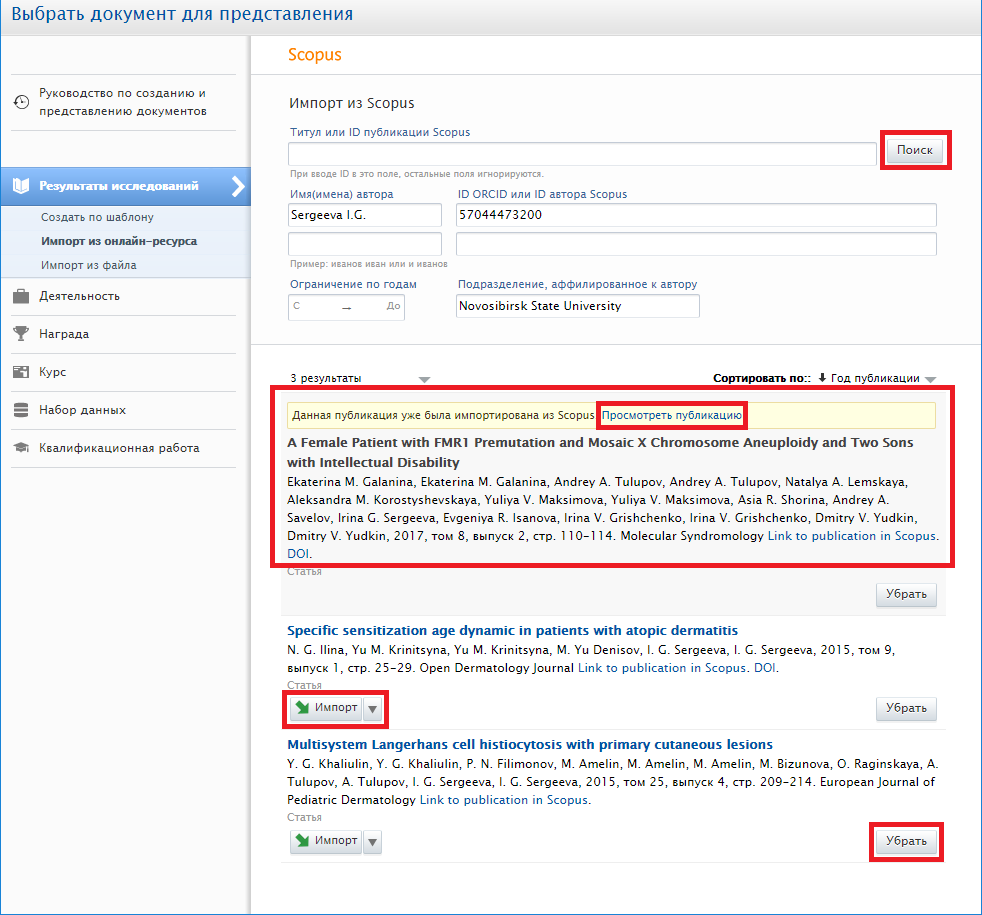982x915 pixels.
Task: Click the book icon for Результаты исследований
Action: pyautogui.click(x=21, y=186)
